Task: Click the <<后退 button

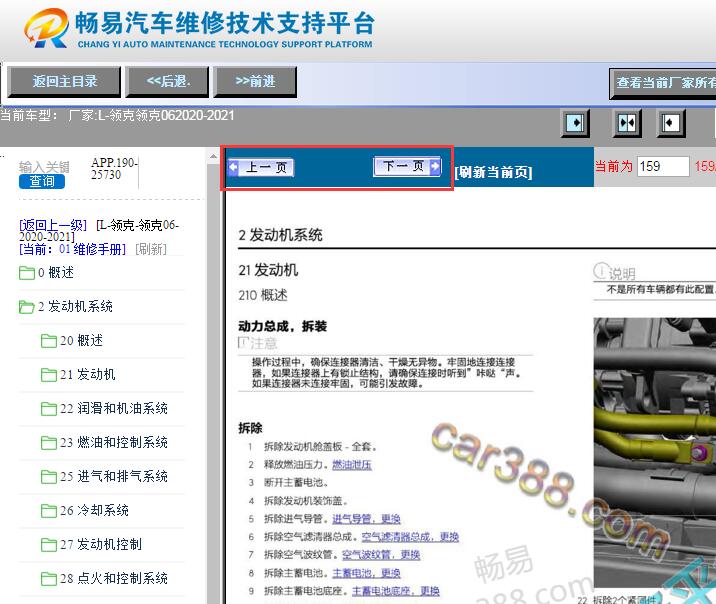Action: pyautogui.click(x=168, y=82)
